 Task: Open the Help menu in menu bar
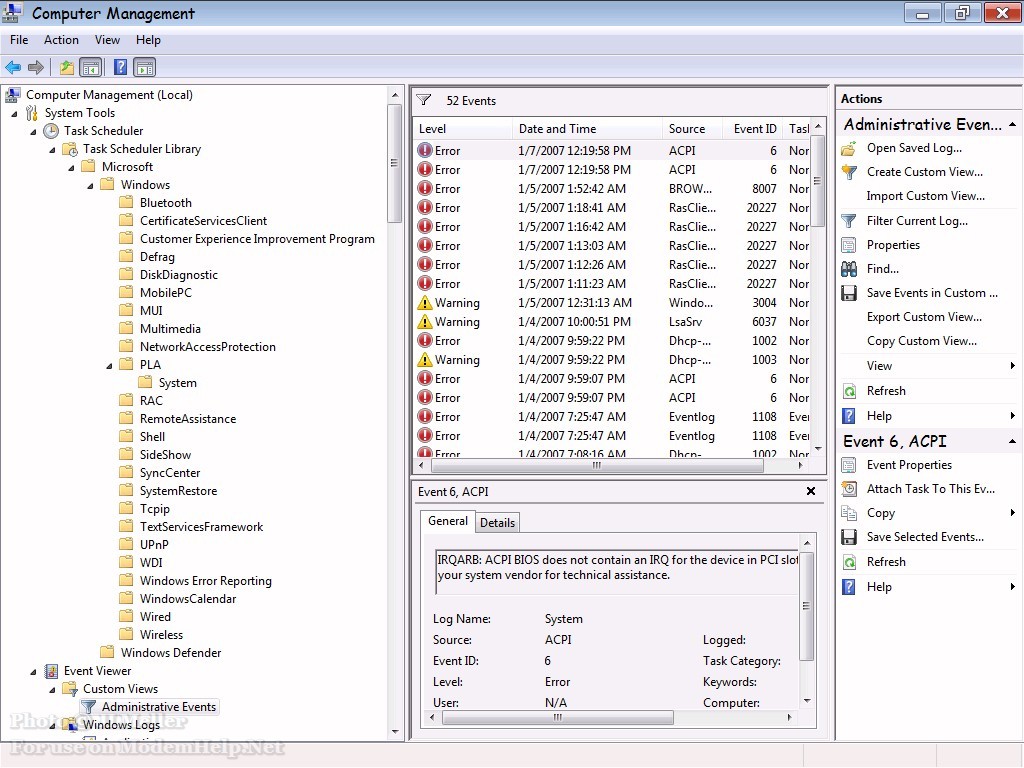[148, 40]
